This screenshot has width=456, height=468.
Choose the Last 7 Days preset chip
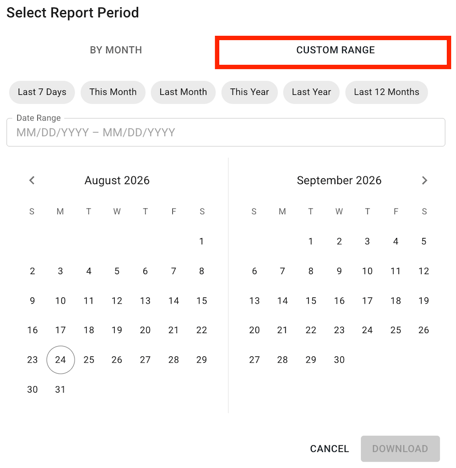point(42,92)
